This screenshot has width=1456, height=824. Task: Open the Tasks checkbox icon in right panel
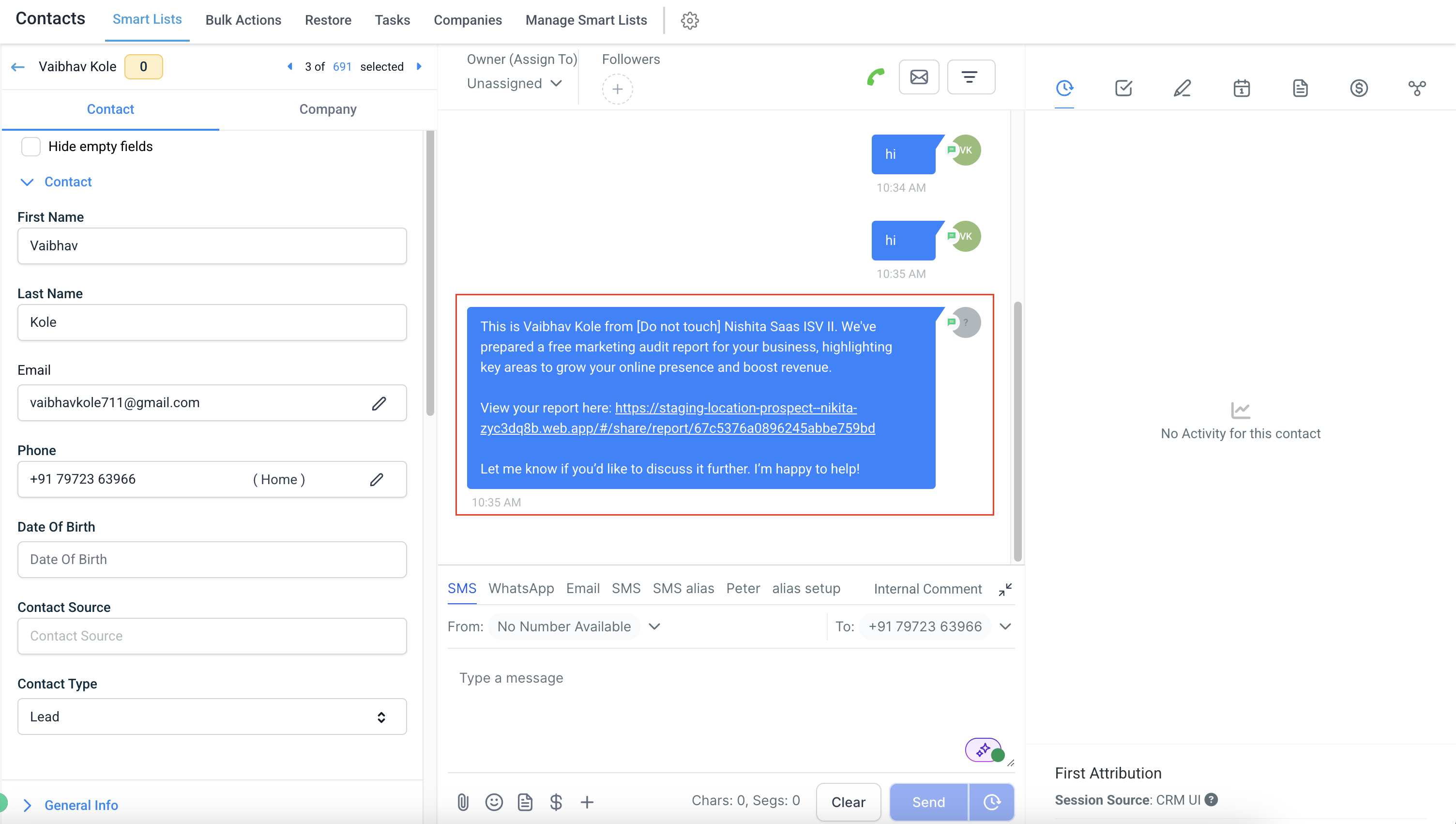click(1123, 88)
